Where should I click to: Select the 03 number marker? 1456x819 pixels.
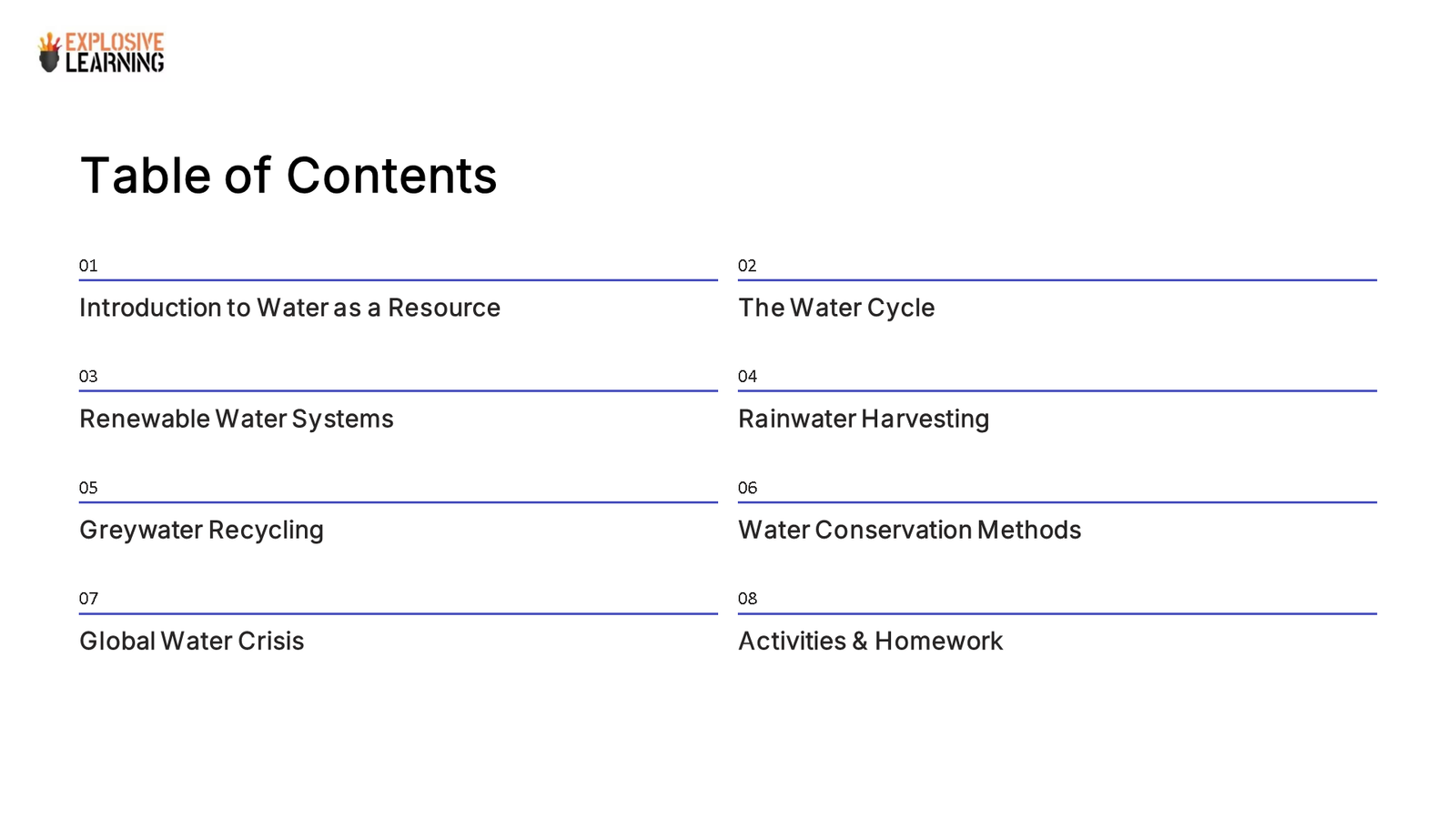coord(88,377)
